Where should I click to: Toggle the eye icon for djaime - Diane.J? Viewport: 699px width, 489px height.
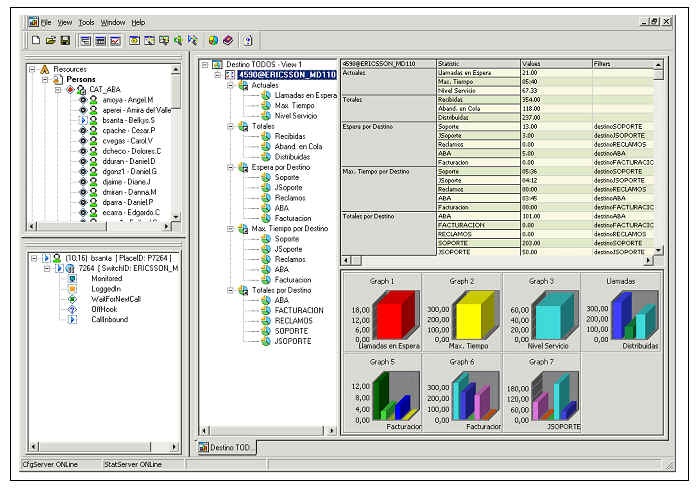tap(83, 182)
